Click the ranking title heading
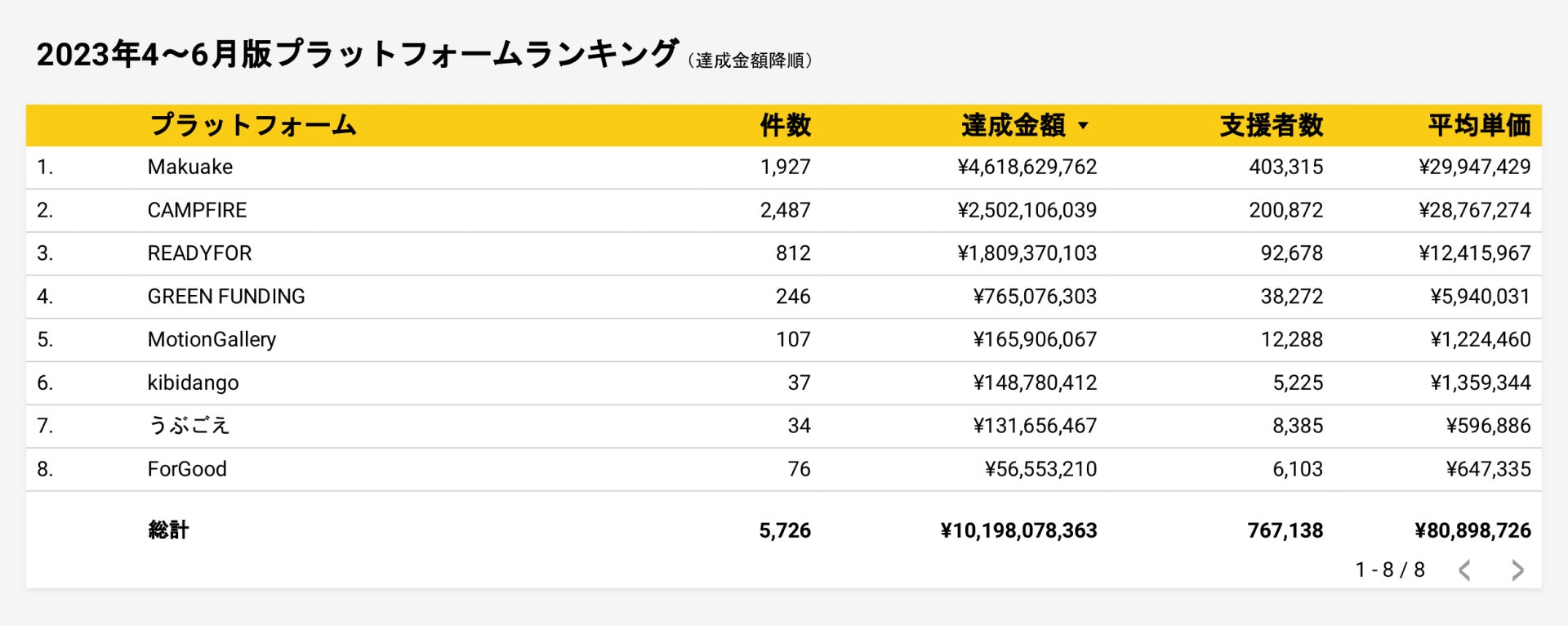Viewport: 1568px width, 626px height. 357,55
